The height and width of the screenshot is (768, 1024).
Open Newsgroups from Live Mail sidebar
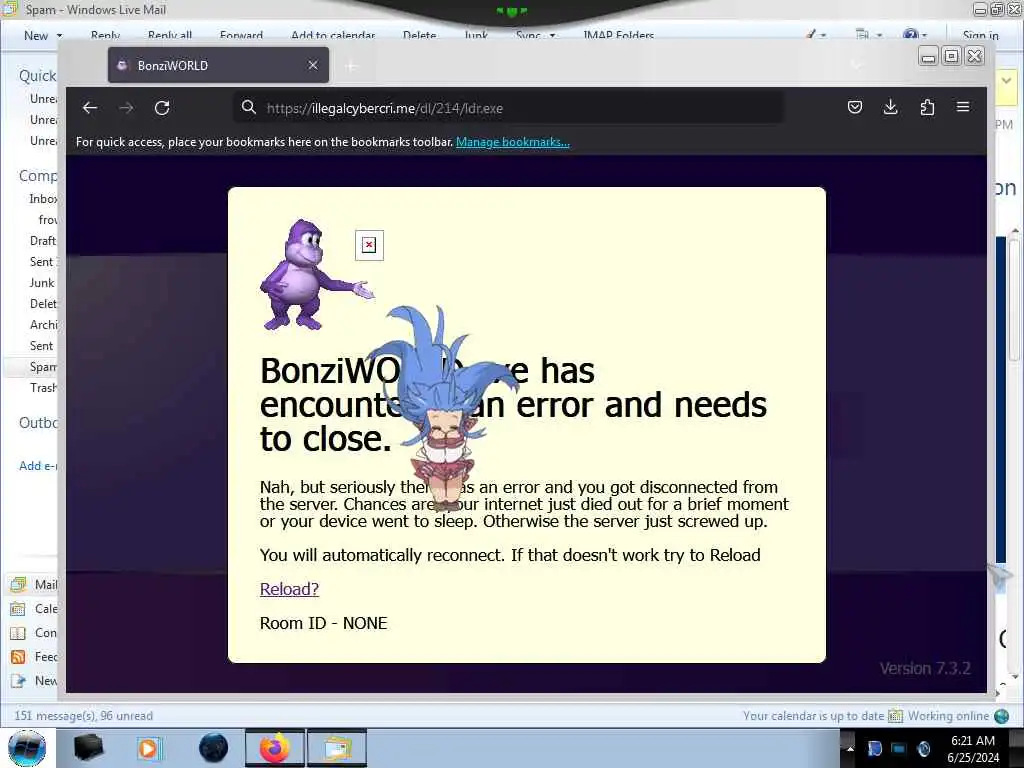[34, 681]
